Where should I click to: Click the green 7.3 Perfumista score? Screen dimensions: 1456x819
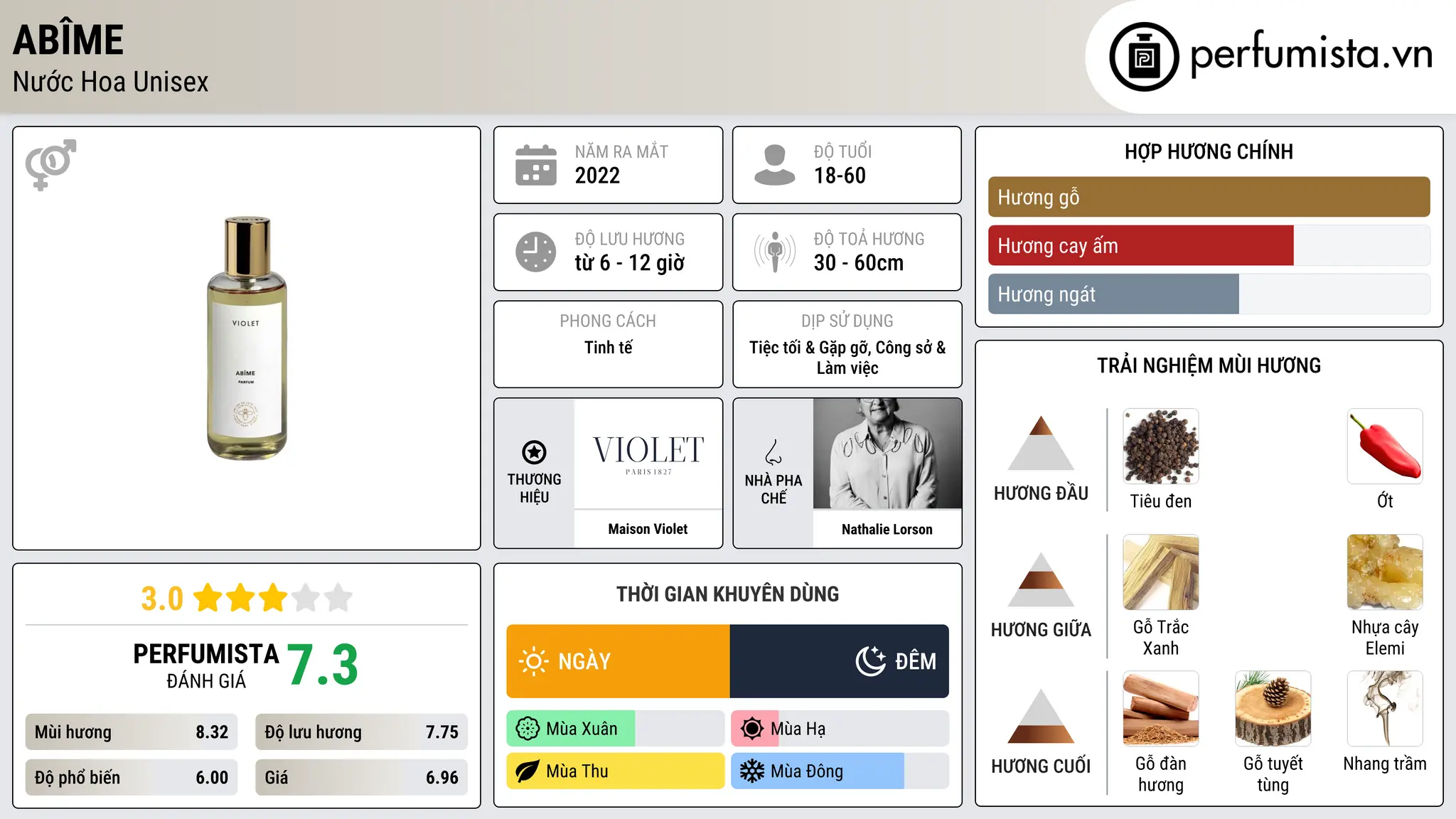(x=323, y=665)
